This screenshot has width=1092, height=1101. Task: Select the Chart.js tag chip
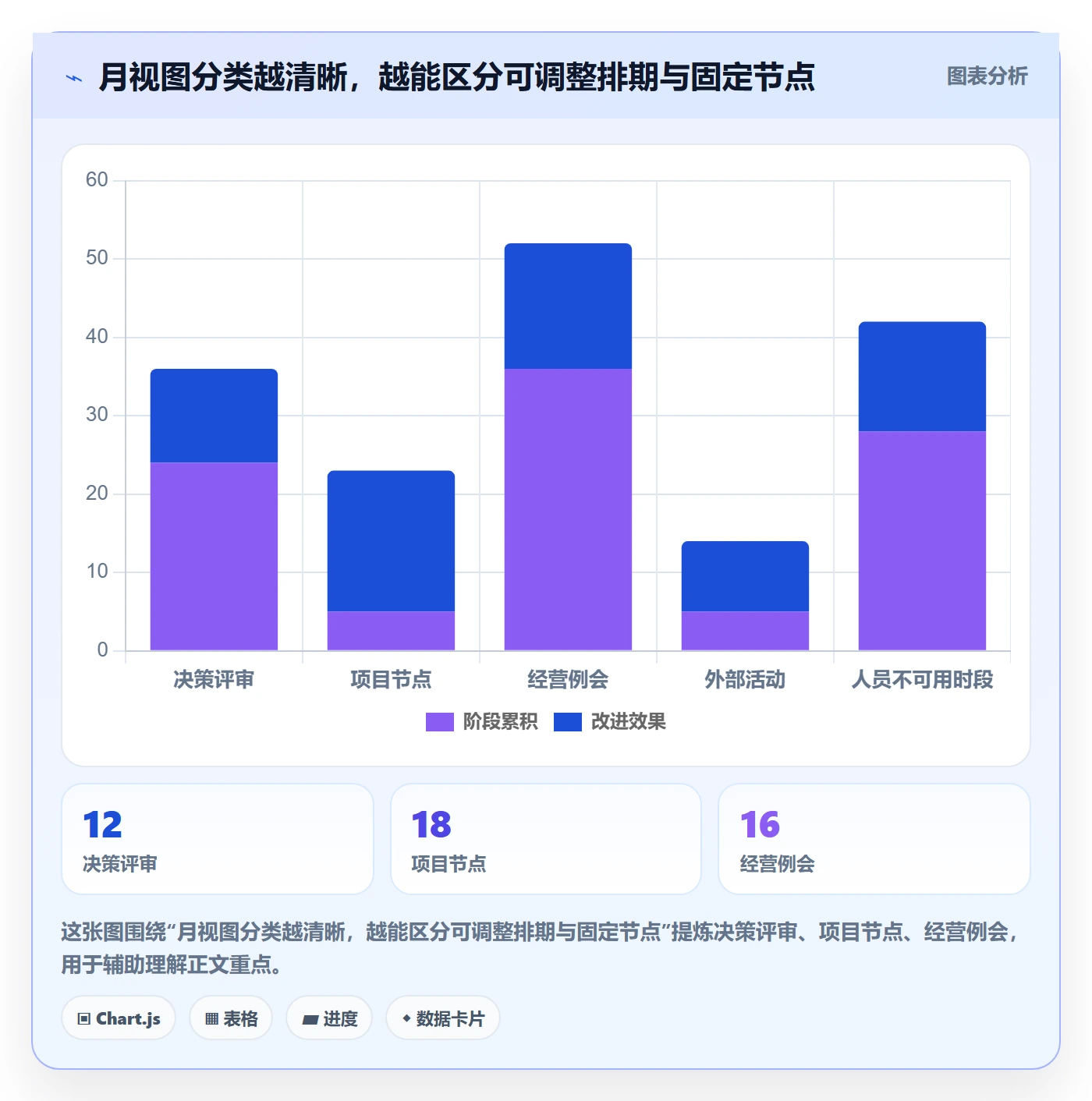119,1018
